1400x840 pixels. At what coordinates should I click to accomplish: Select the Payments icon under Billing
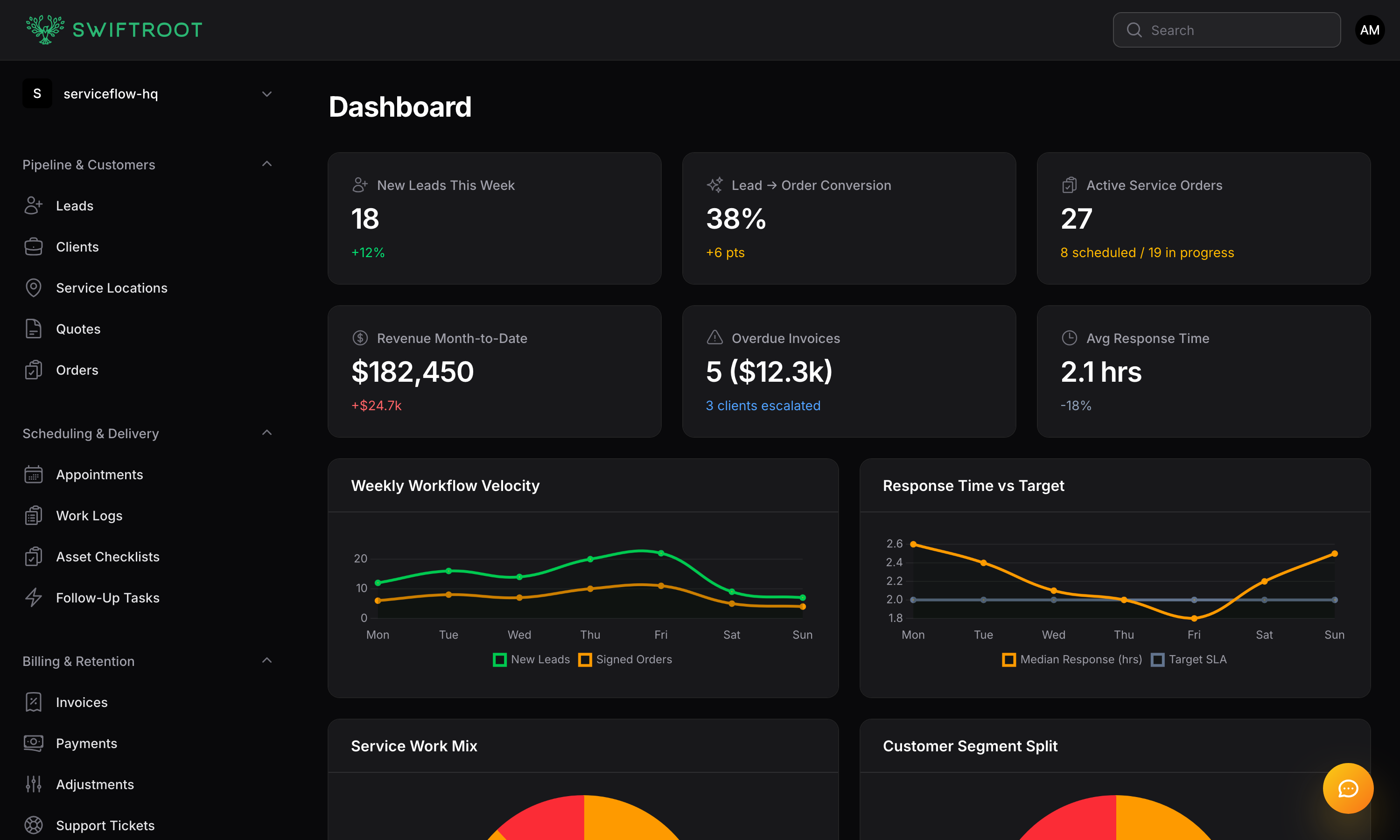(34, 743)
